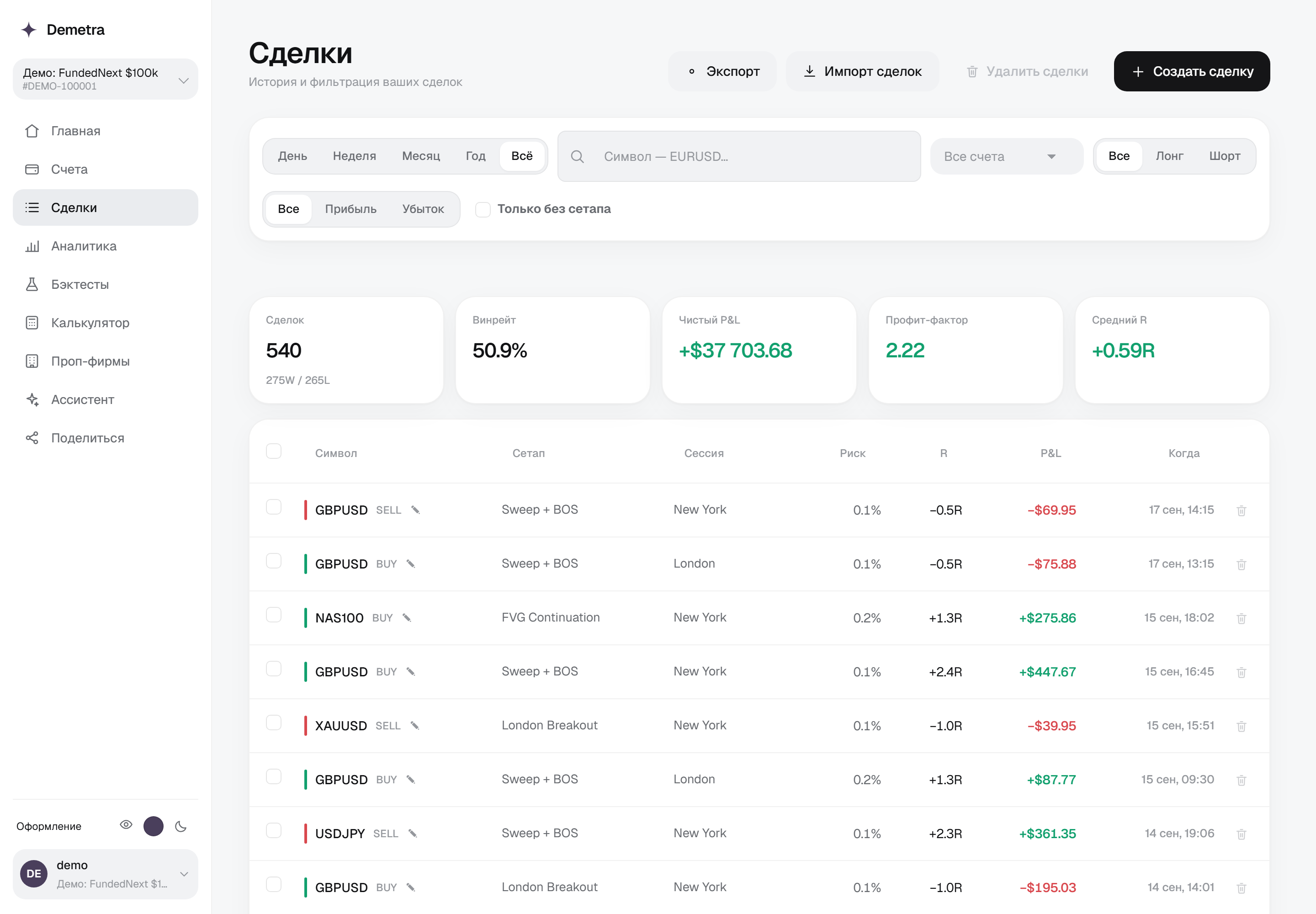Open the Сделки sidebar menu item
This screenshot has height=914, width=1316.
(106, 208)
